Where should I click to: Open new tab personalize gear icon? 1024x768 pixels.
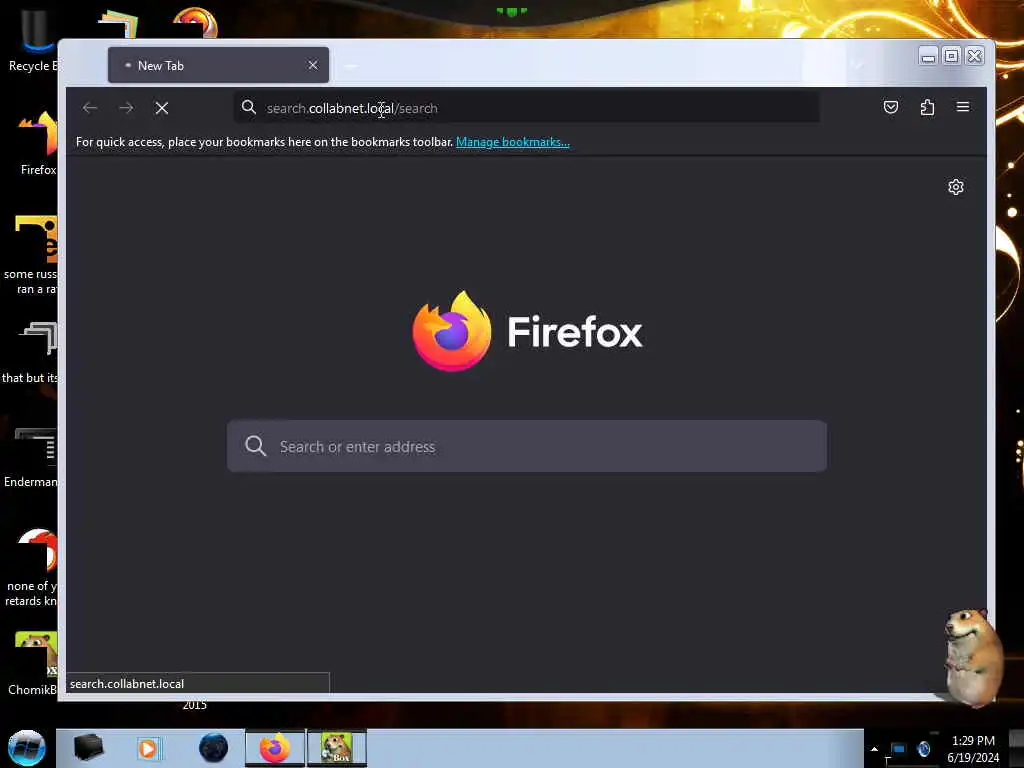pyautogui.click(x=955, y=187)
